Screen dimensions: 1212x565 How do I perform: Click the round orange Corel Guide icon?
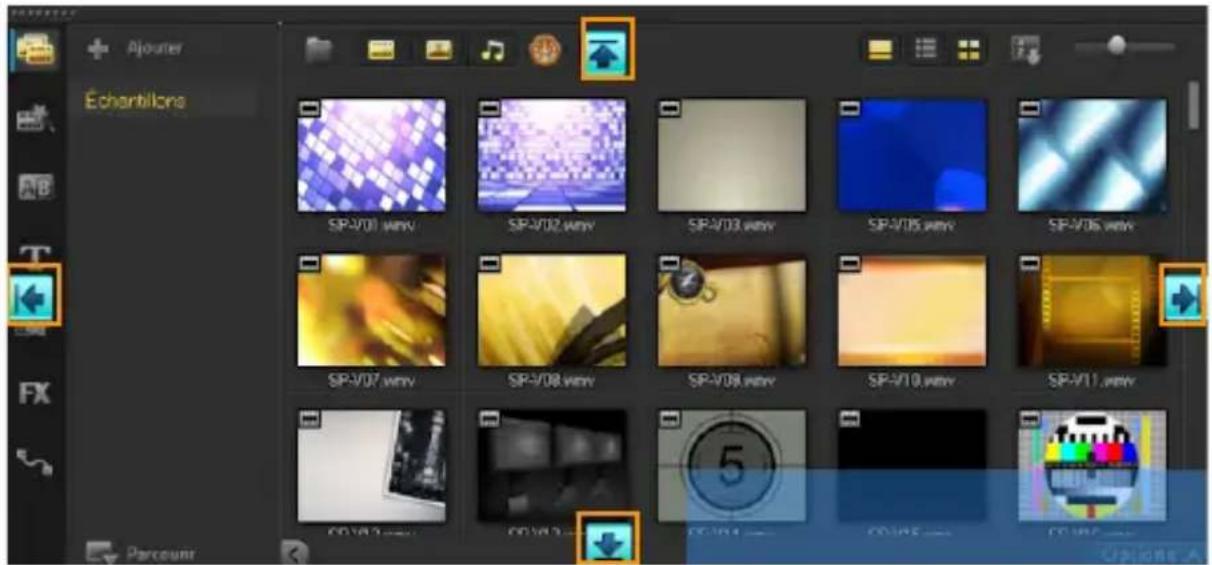click(x=545, y=52)
